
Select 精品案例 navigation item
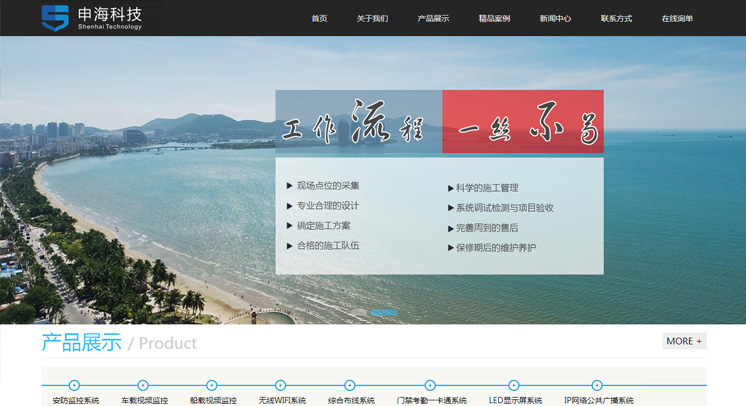pyautogui.click(x=494, y=19)
